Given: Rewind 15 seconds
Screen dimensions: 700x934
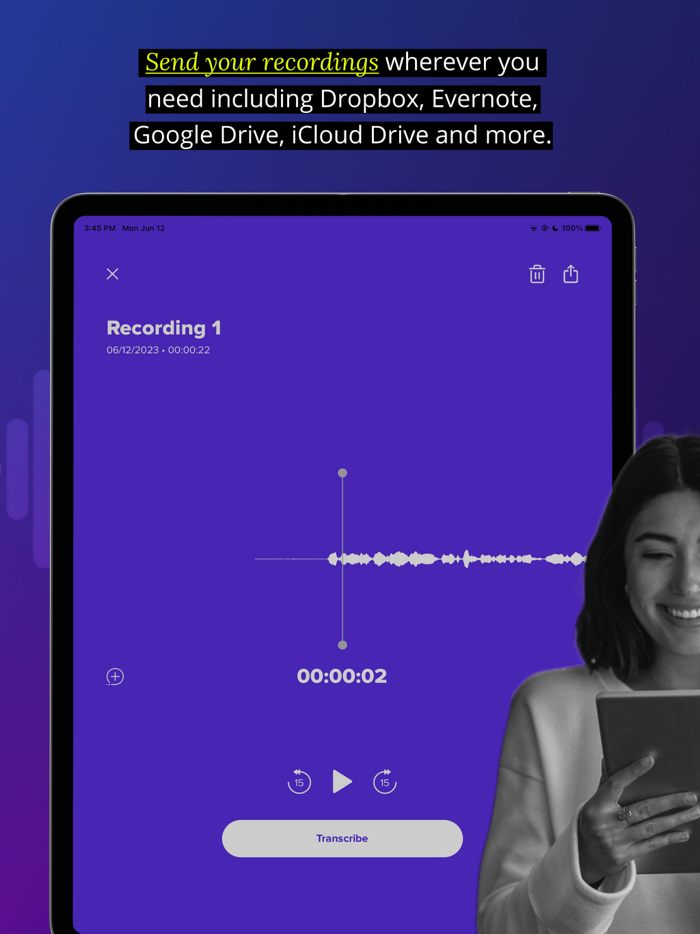Looking at the screenshot, I should click(299, 782).
